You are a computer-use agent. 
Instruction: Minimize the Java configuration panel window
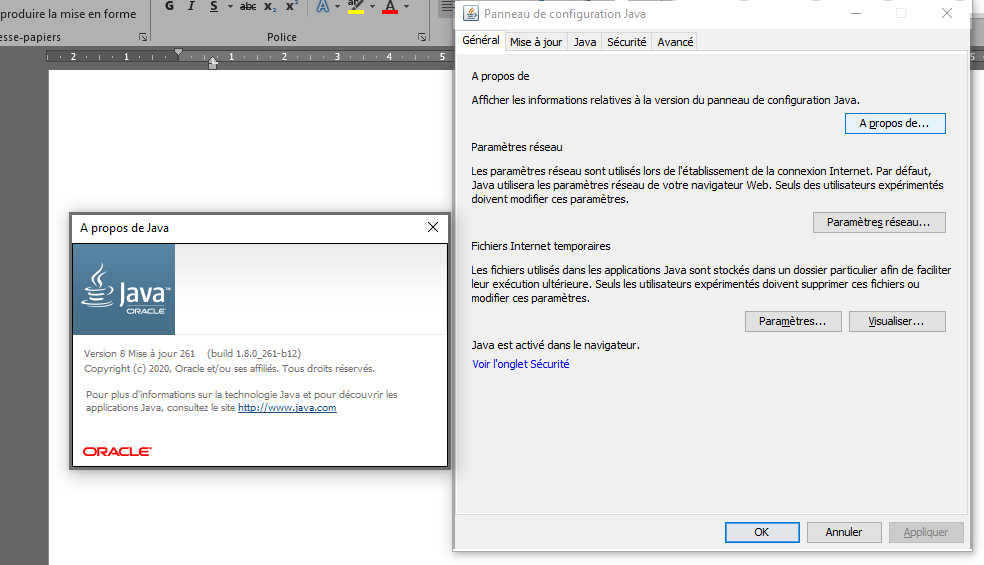tap(856, 13)
